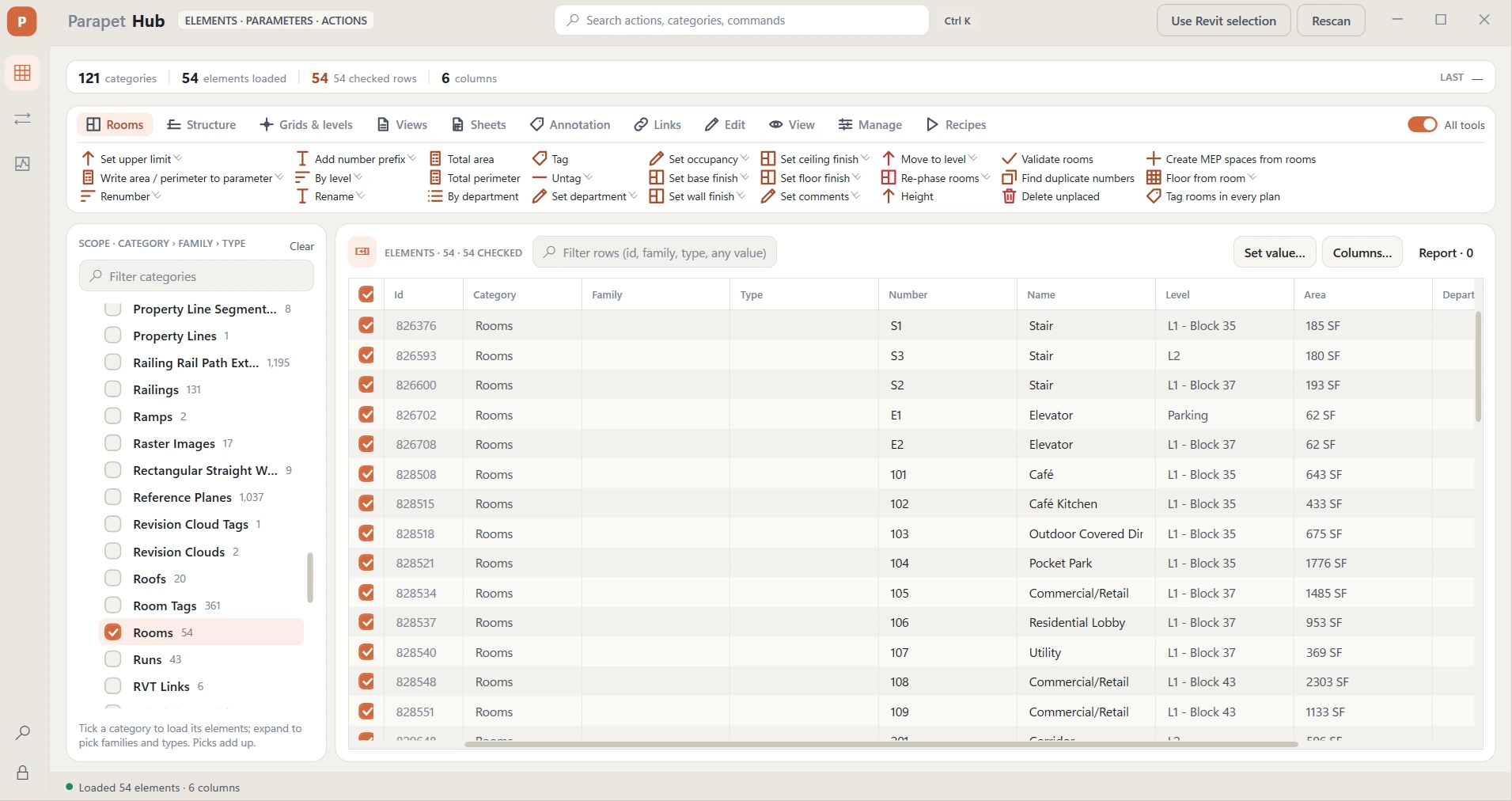Open the grid view sidebar icon
This screenshot has width=1512, height=801.
22,74
